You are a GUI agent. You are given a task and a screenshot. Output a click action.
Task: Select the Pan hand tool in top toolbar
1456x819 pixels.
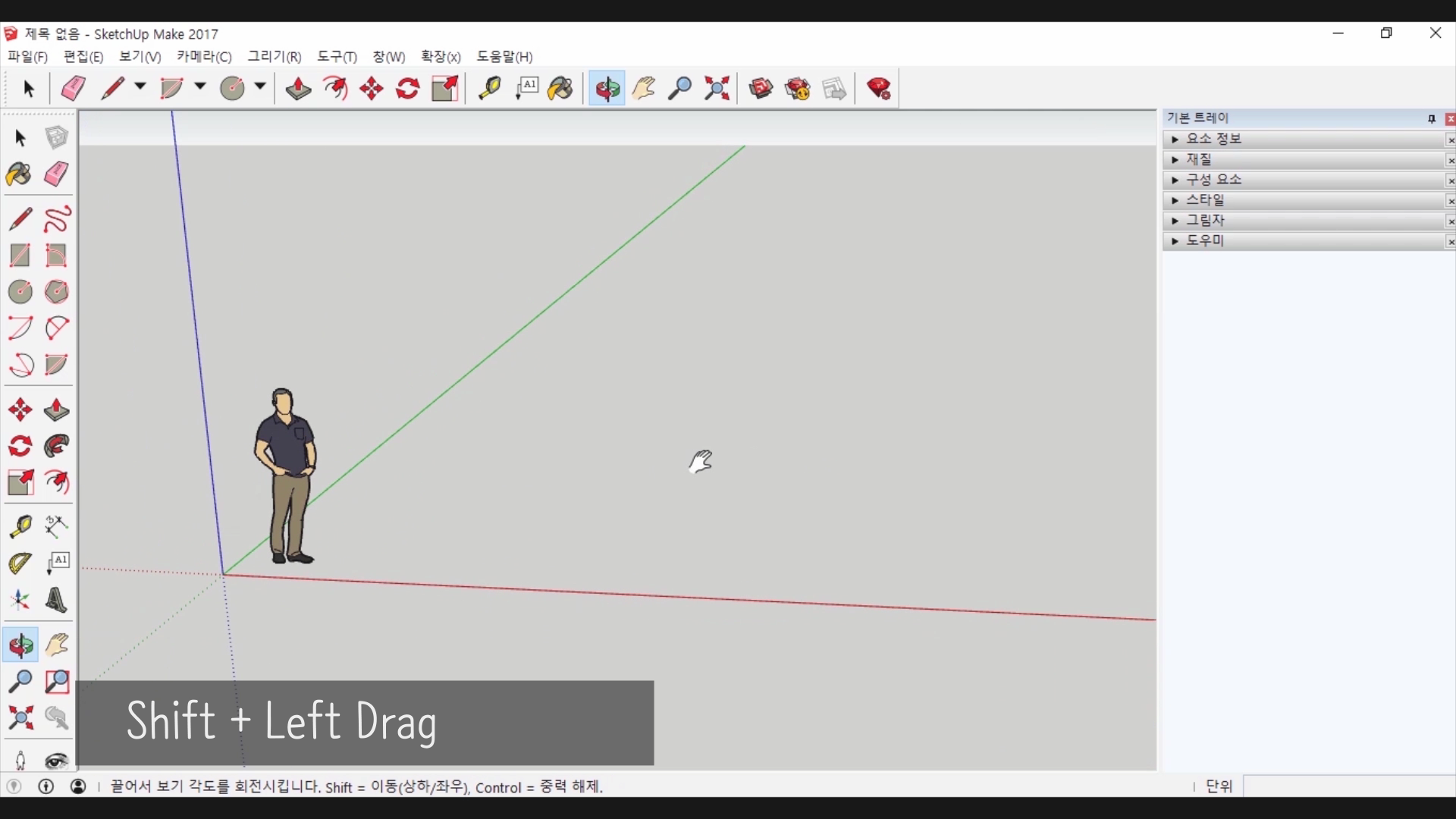644,89
